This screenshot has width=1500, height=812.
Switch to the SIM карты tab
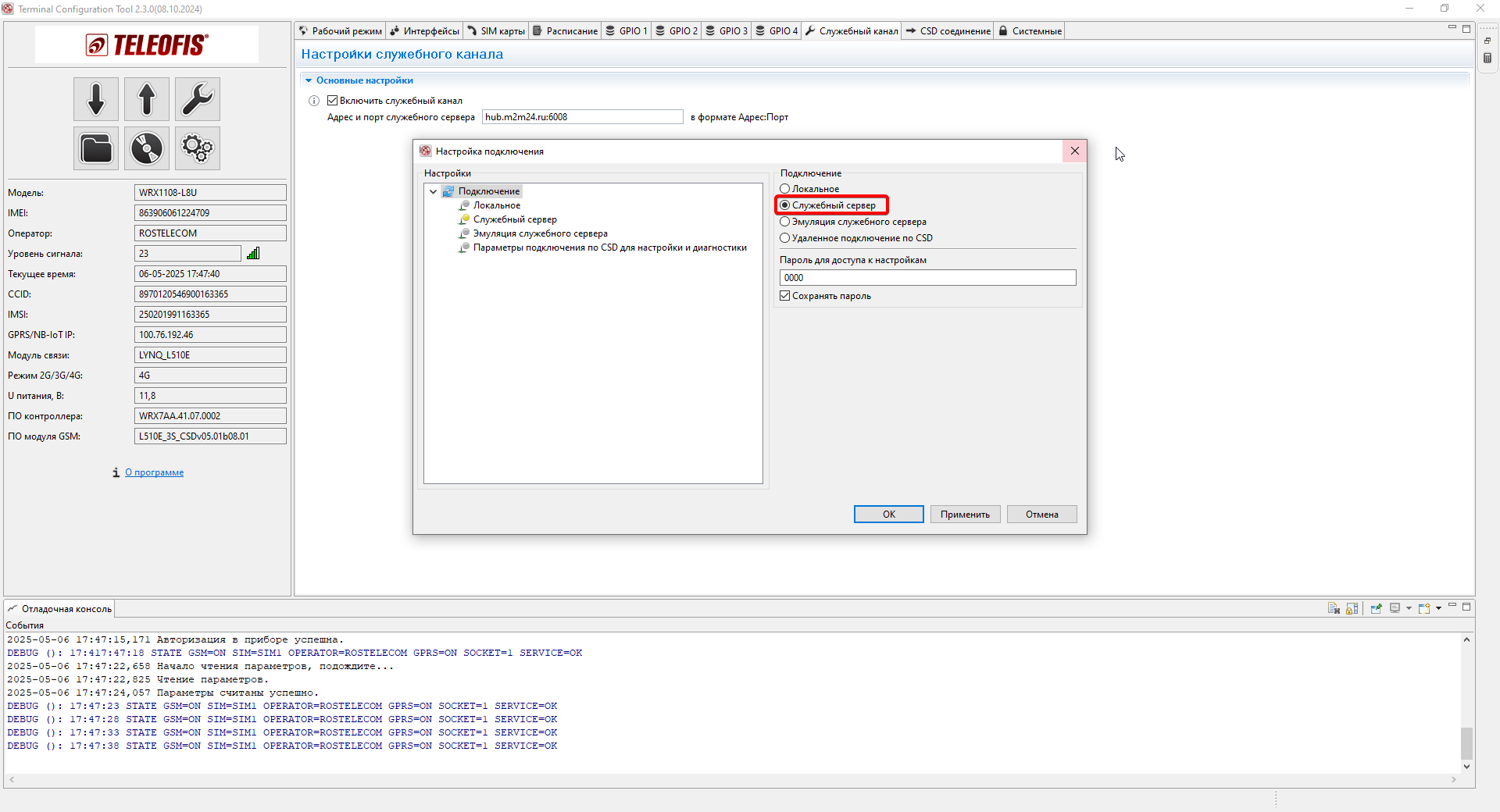tap(495, 31)
